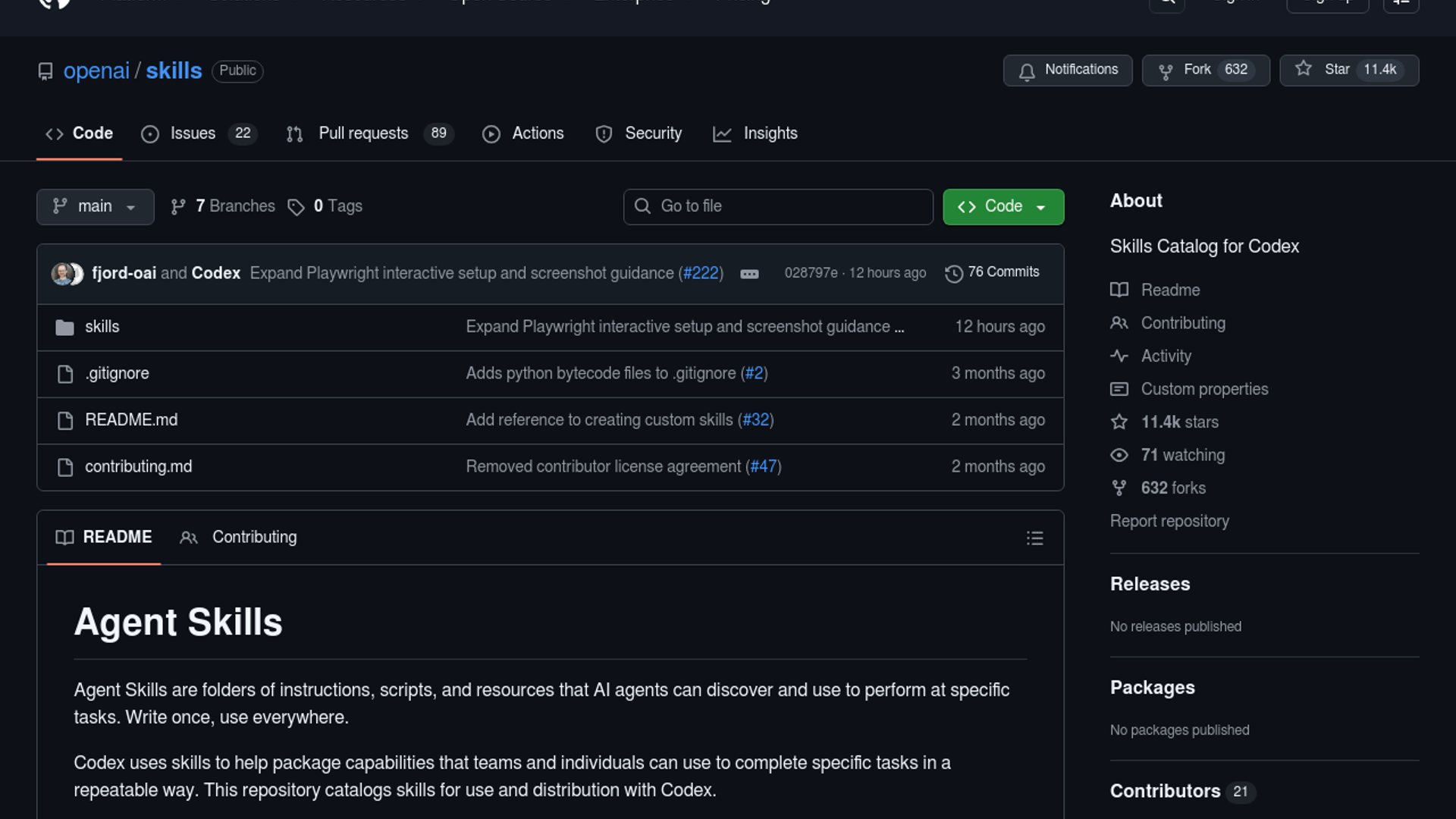Click the README outline list icon
The width and height of the screenshot is (1456, 819).
[x=1034, y=538]
